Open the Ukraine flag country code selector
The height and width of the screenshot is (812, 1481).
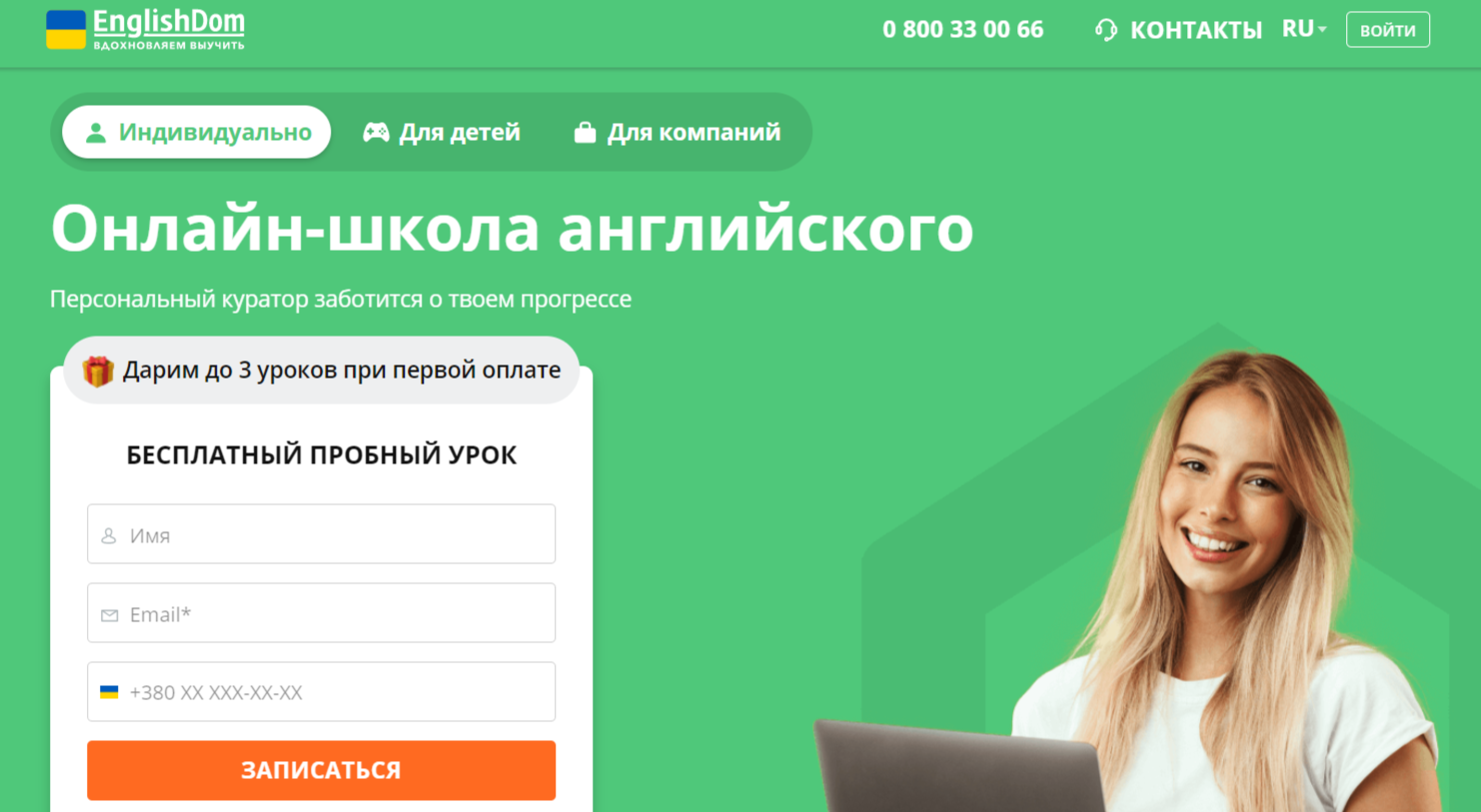click(109, 692)
